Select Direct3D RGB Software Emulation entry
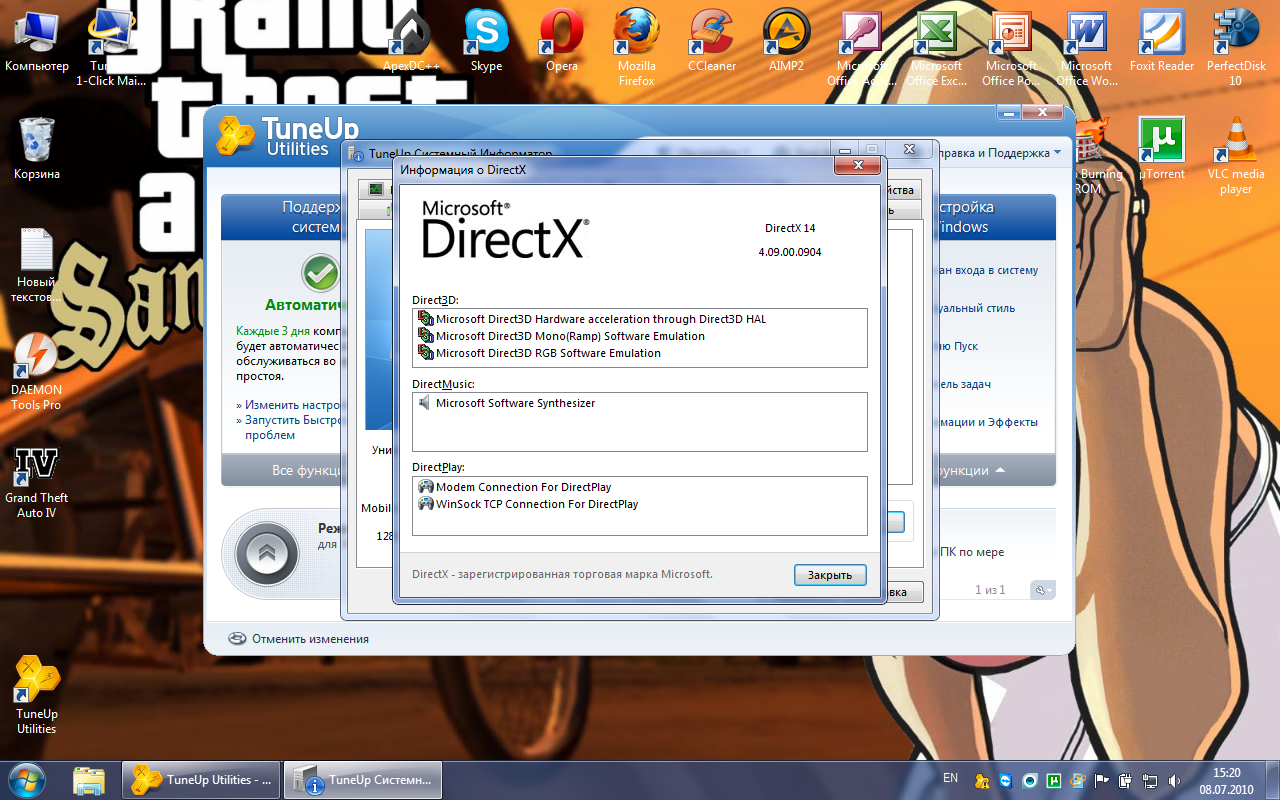The width and height of the screenshot is (1280, 800). 540,353
